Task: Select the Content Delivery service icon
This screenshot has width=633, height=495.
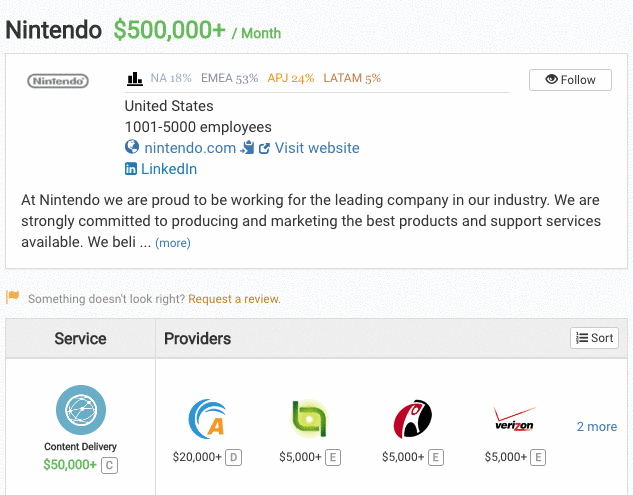Action: (x=81, y=410)
